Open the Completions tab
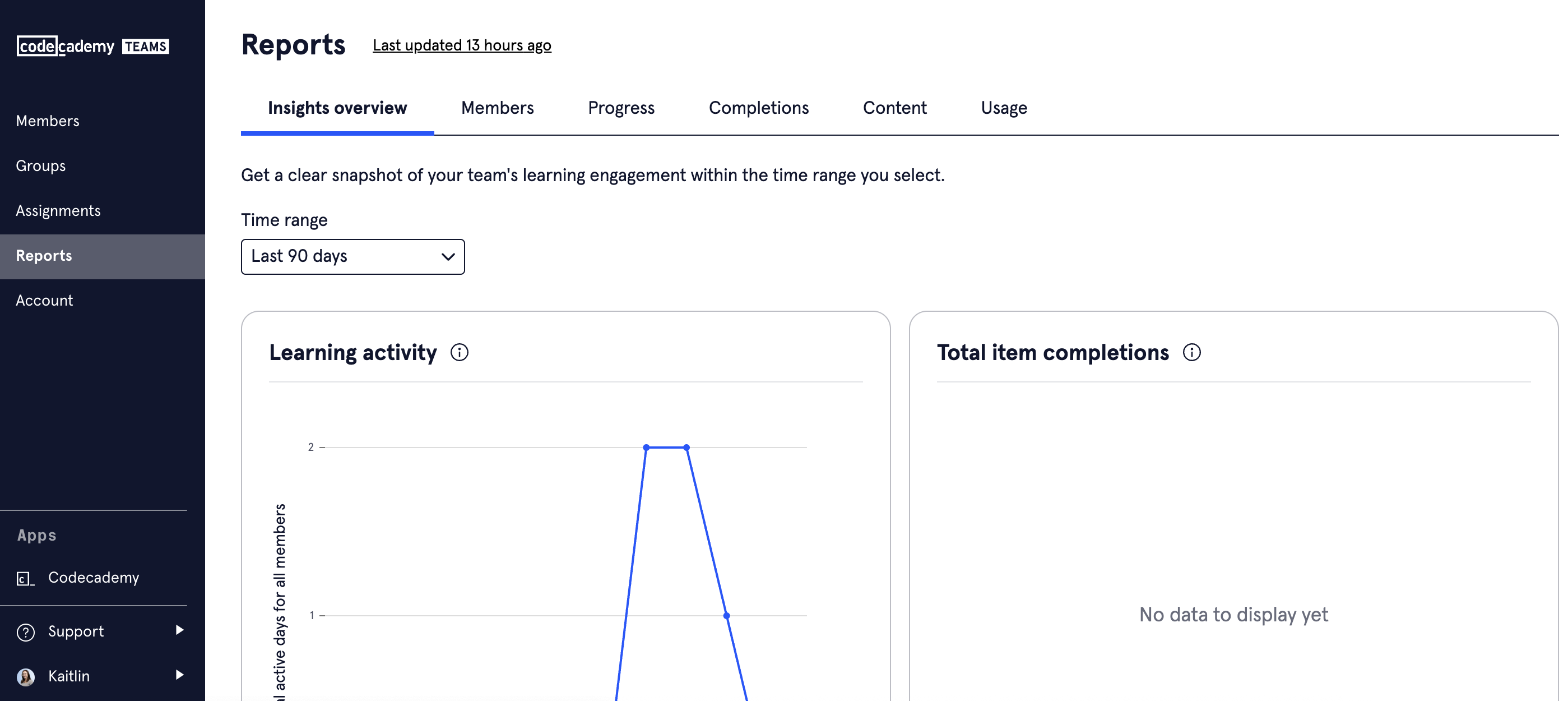This screenshot has height=701, width=1568. (x=758, y=108)
